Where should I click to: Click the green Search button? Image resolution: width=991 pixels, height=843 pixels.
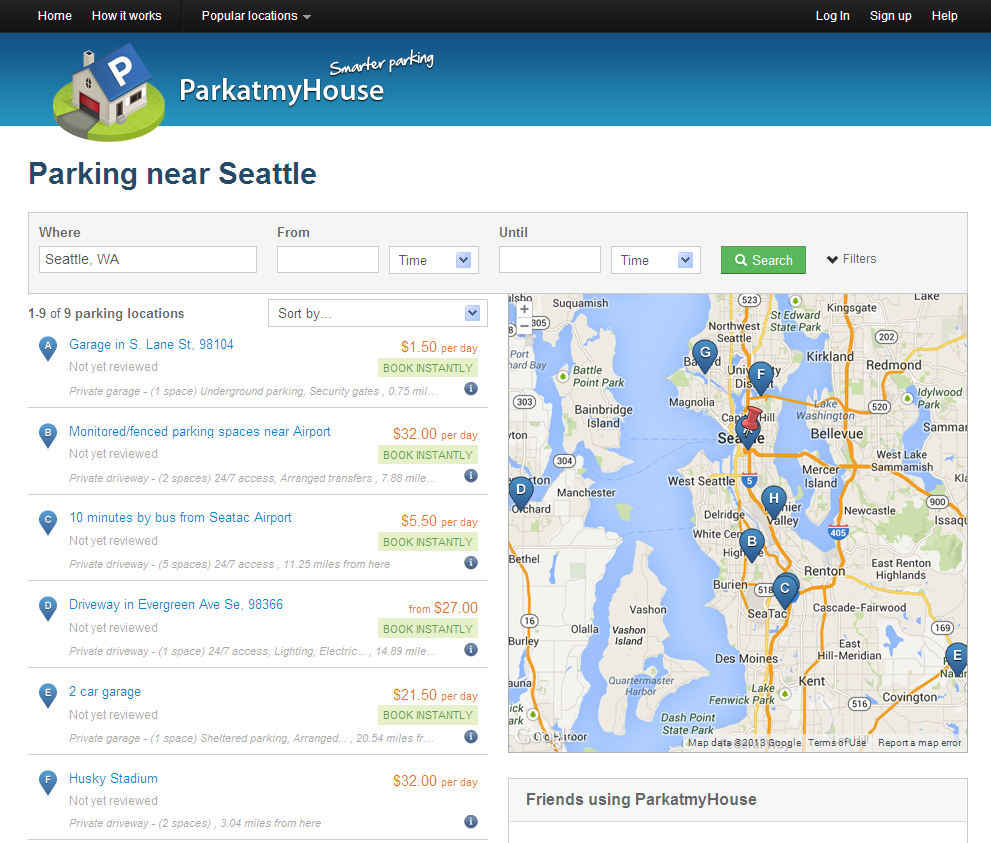point(763,260)
